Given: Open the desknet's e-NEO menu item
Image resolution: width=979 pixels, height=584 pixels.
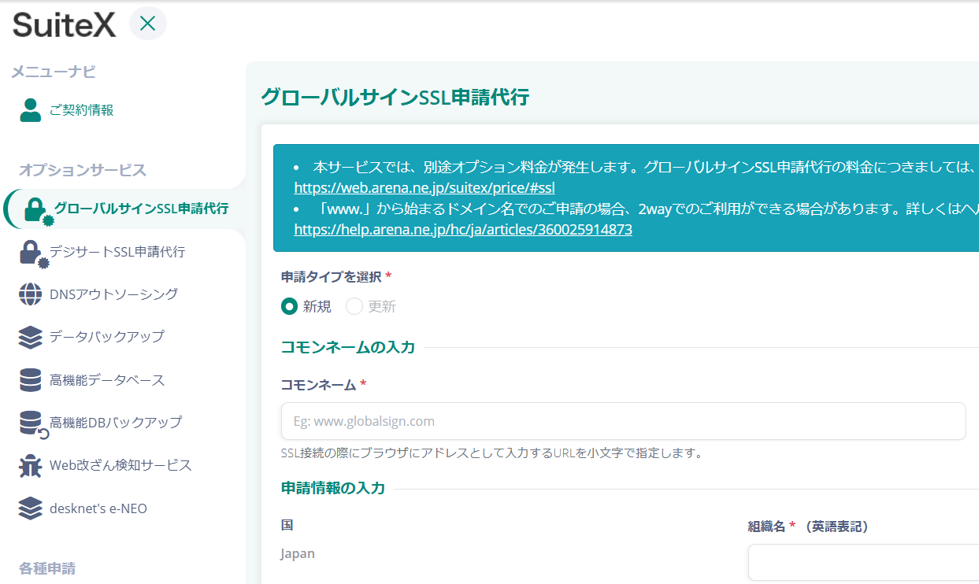Looking at the screenshot, I should (x=98, y=508).
